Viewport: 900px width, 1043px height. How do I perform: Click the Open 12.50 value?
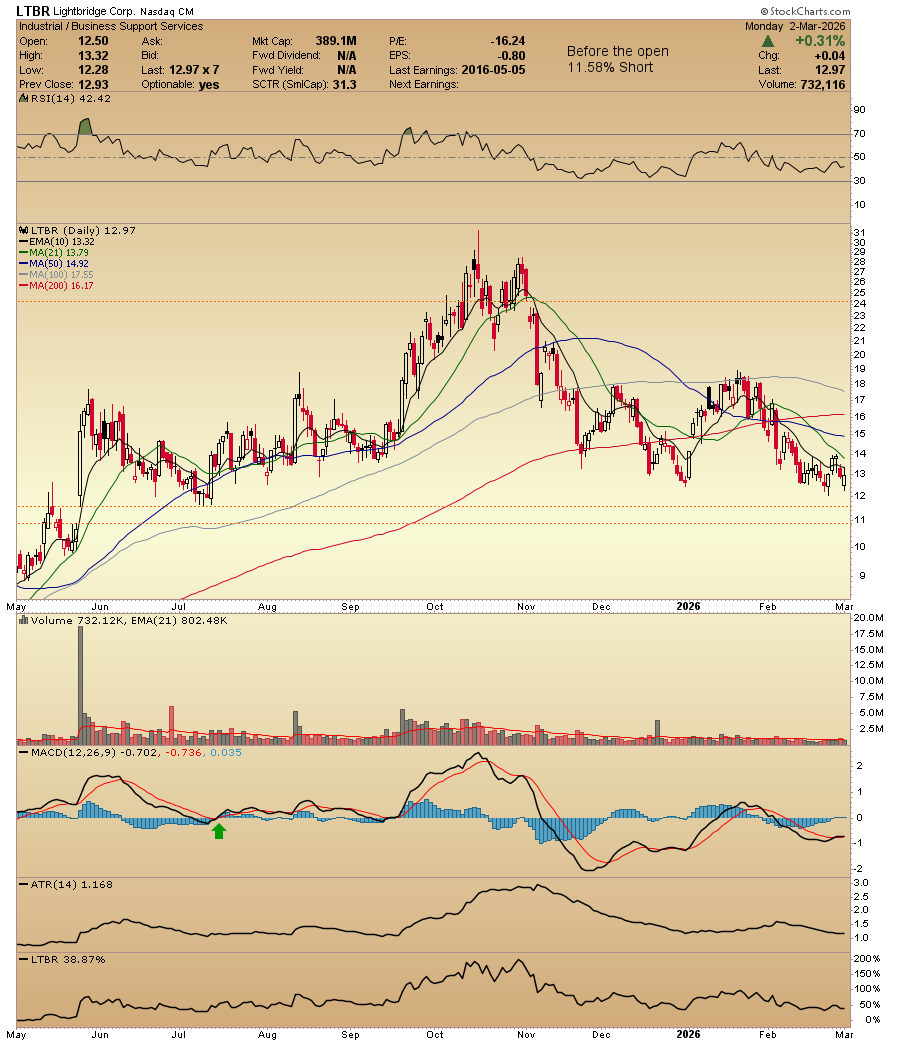pyautogui.click(x=93, y=41)
